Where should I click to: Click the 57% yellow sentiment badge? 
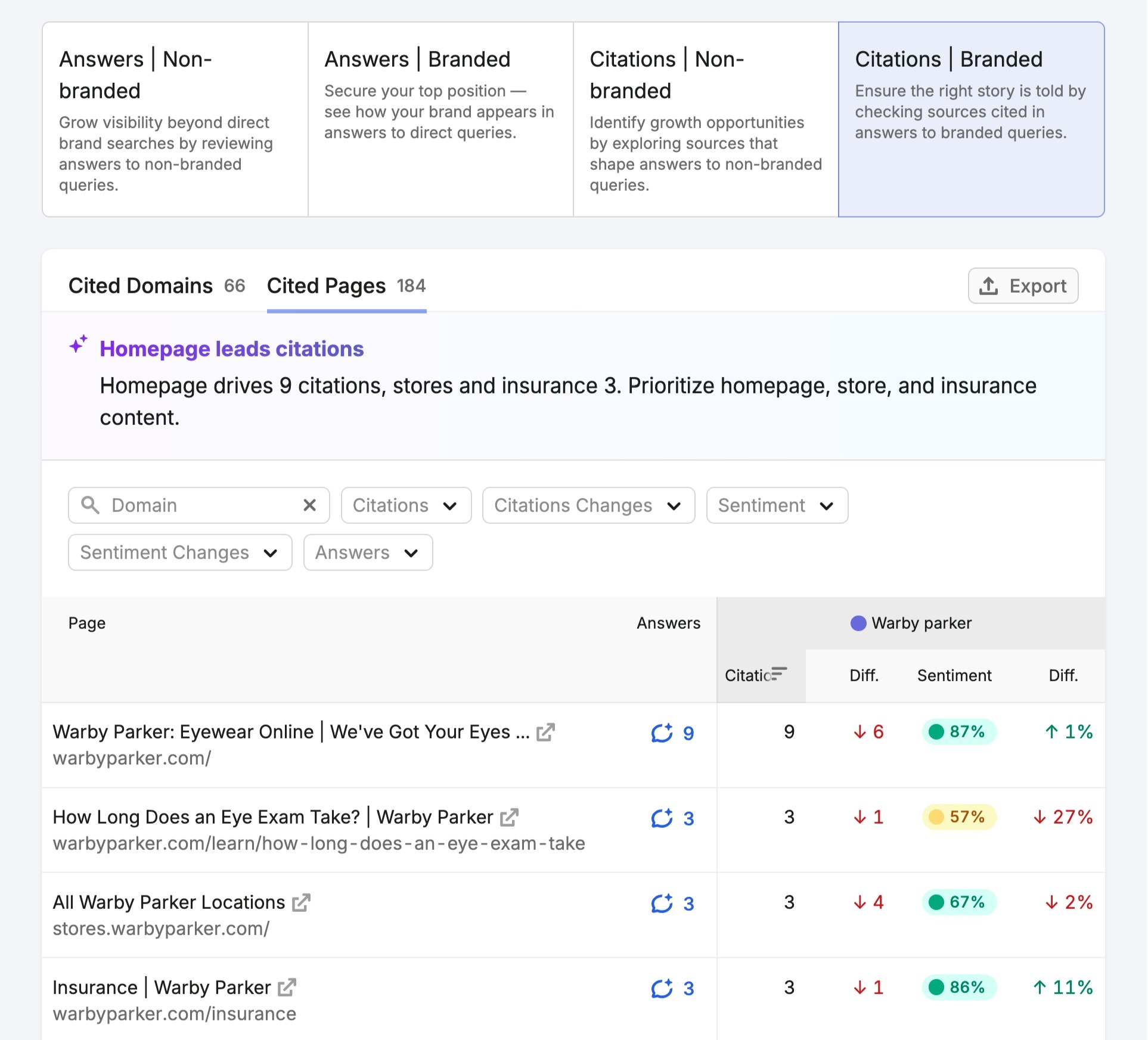pyautogui.click(x=959, y=817)
